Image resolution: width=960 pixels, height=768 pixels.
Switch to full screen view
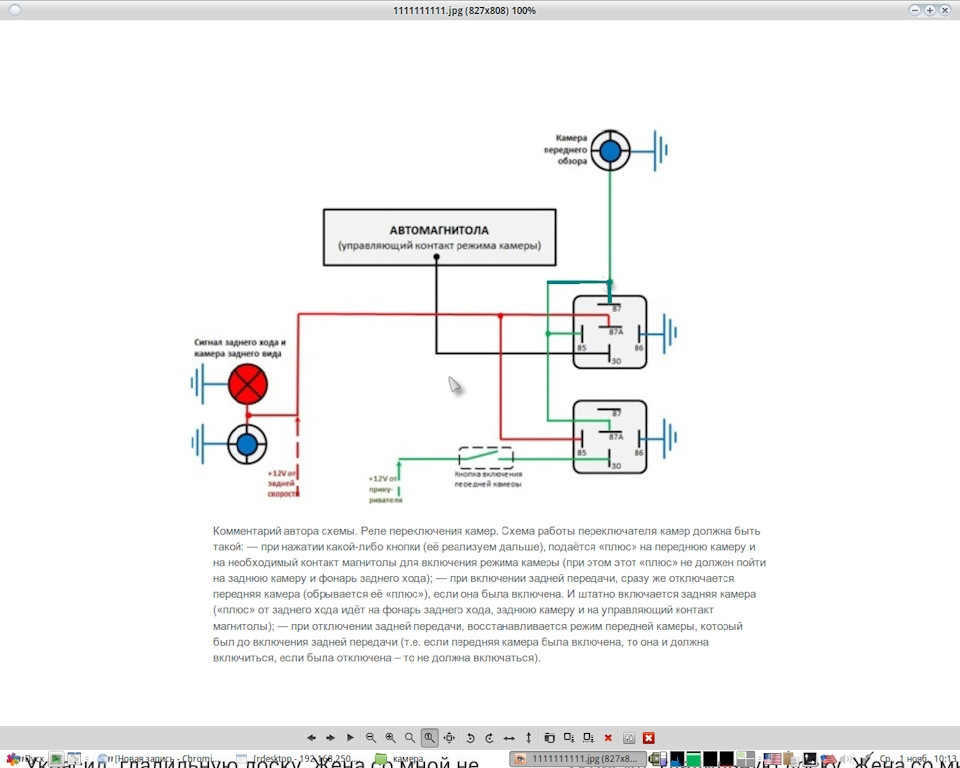point(449,738)
